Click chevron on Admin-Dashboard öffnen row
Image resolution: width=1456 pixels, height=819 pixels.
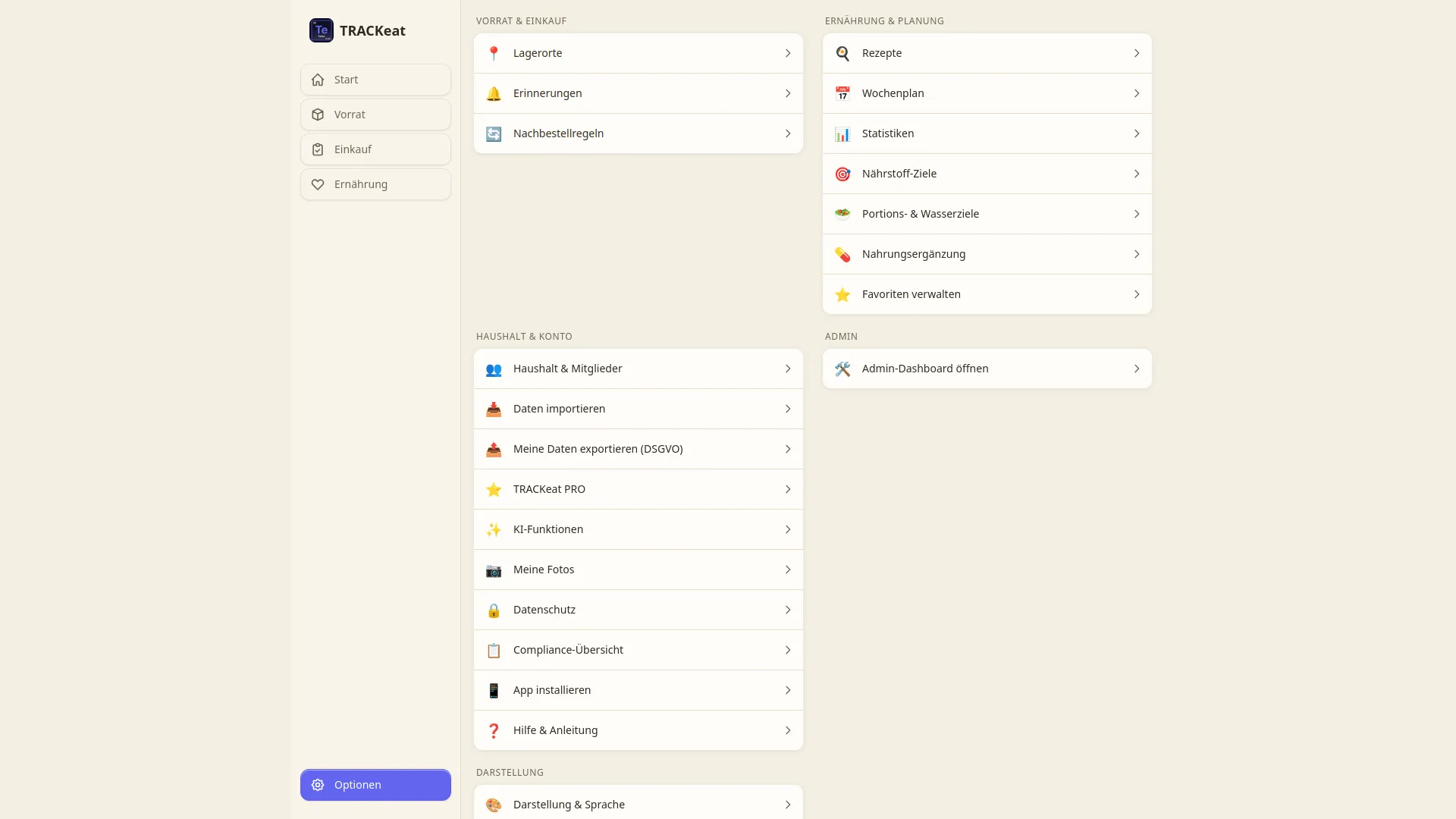(1137, 369)
